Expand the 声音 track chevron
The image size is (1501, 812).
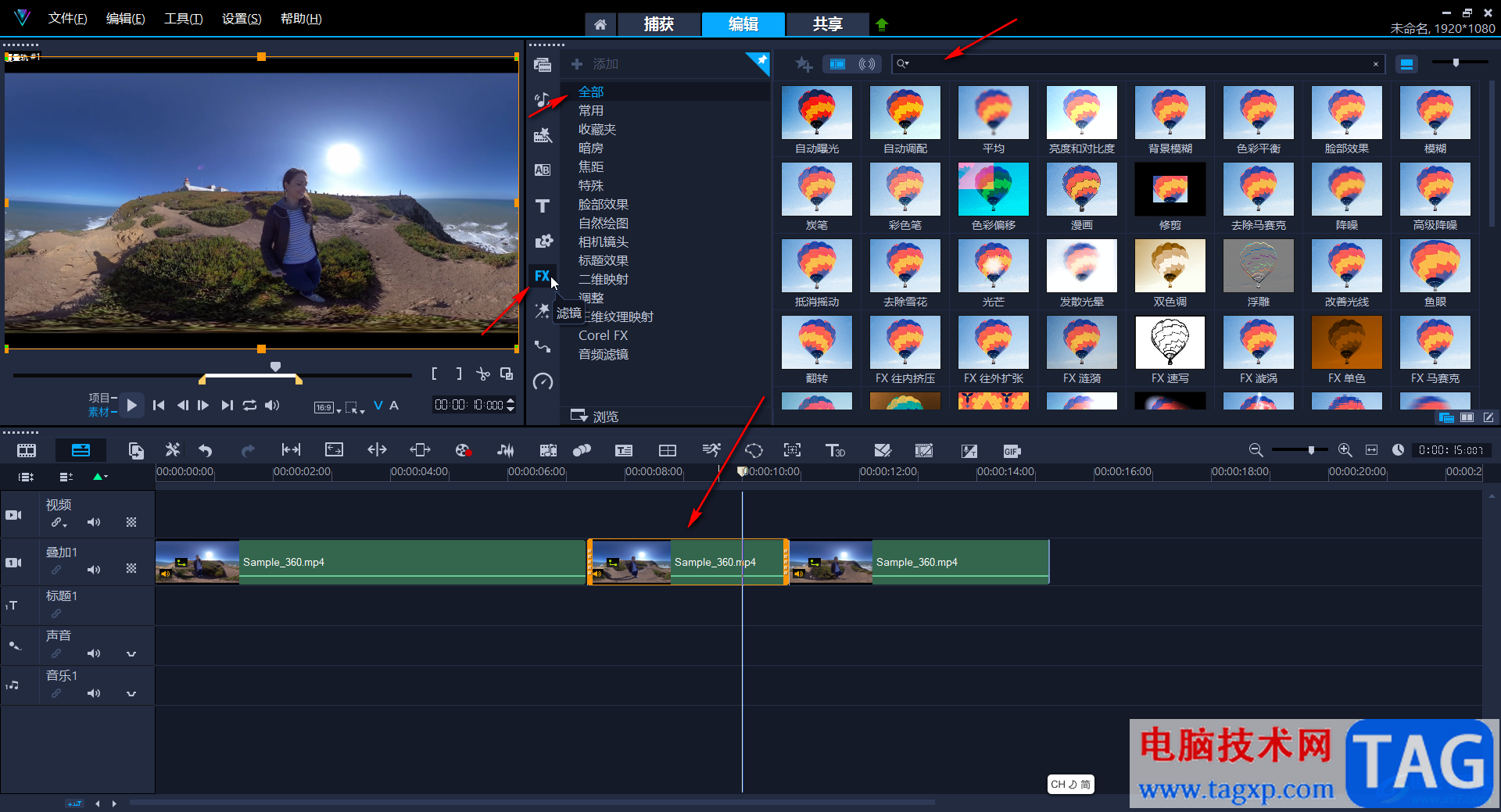tap(131, 653)
